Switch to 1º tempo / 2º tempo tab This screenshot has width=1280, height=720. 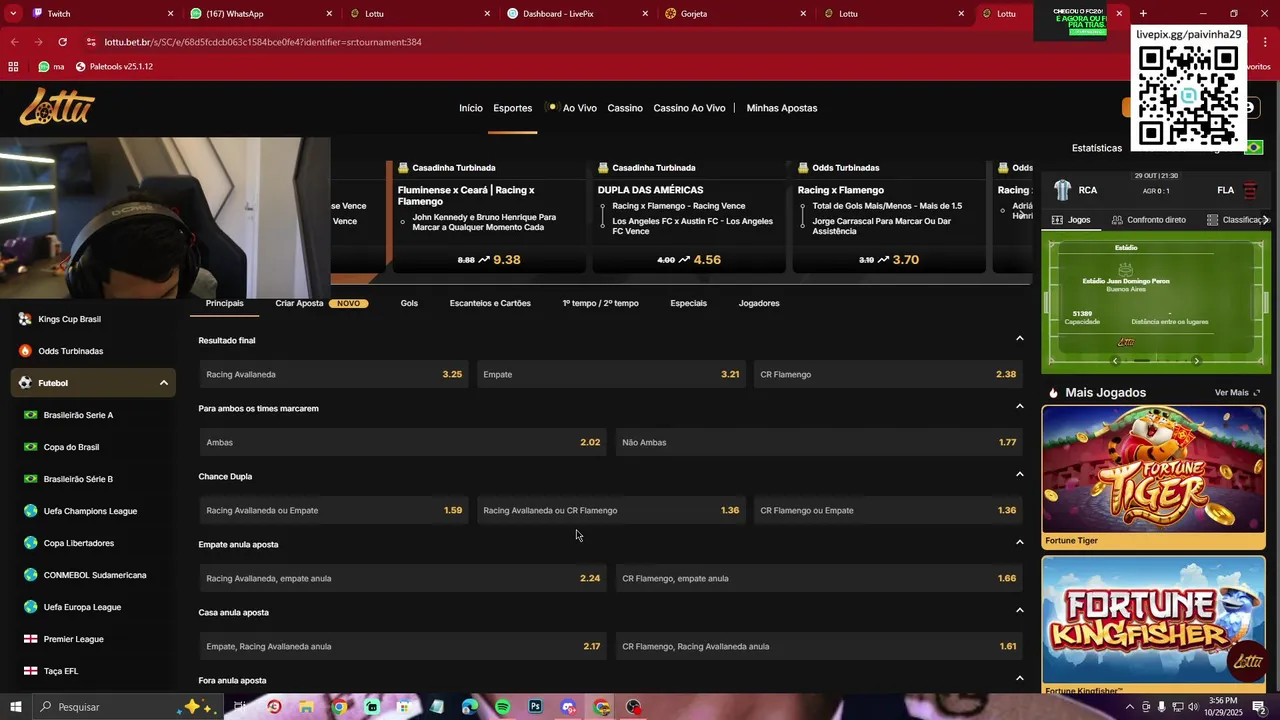point(600,303)
